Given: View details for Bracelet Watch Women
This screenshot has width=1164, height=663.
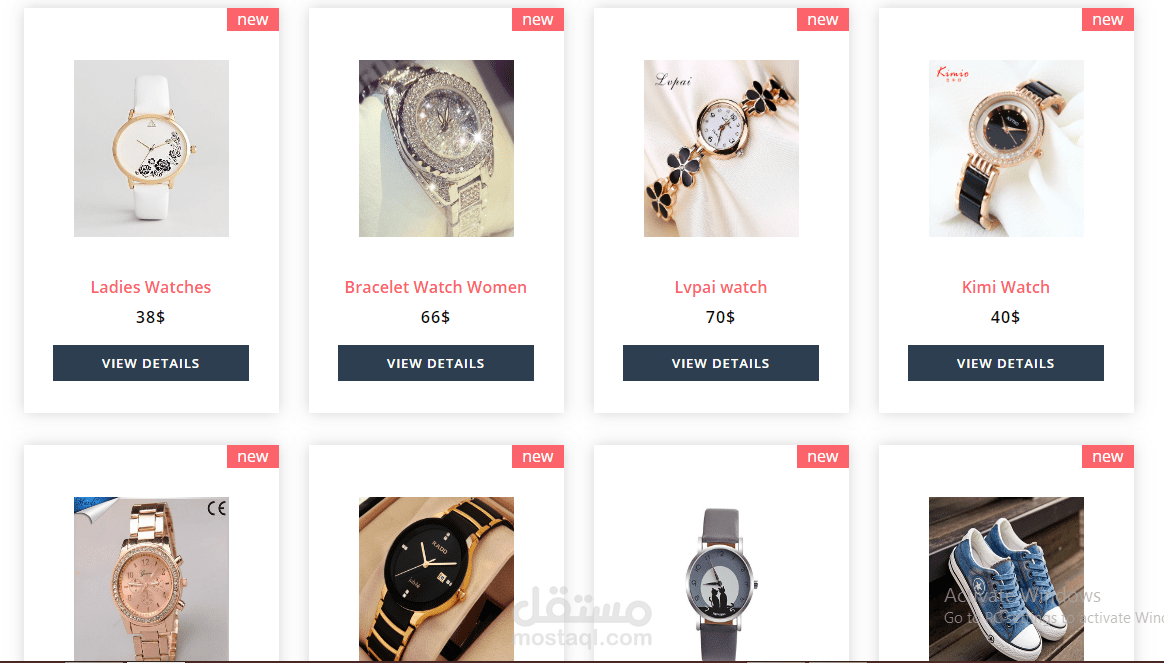Looking at the screenshot, I should click(436, 363).
